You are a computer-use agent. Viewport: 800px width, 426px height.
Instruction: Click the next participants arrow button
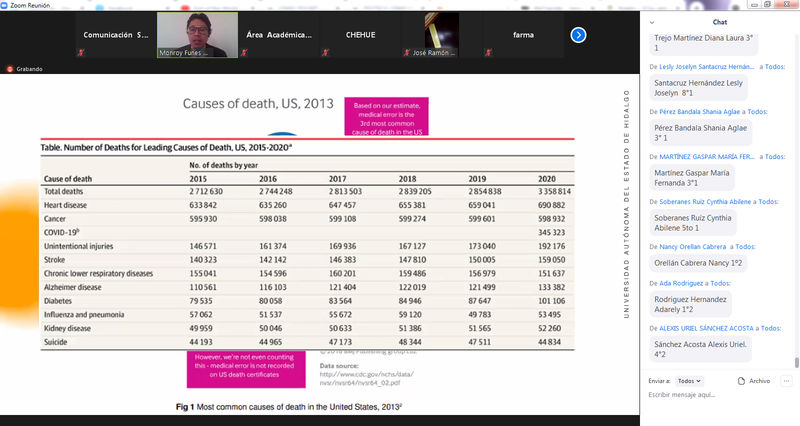pyautogui.click(x=578, y=35)
